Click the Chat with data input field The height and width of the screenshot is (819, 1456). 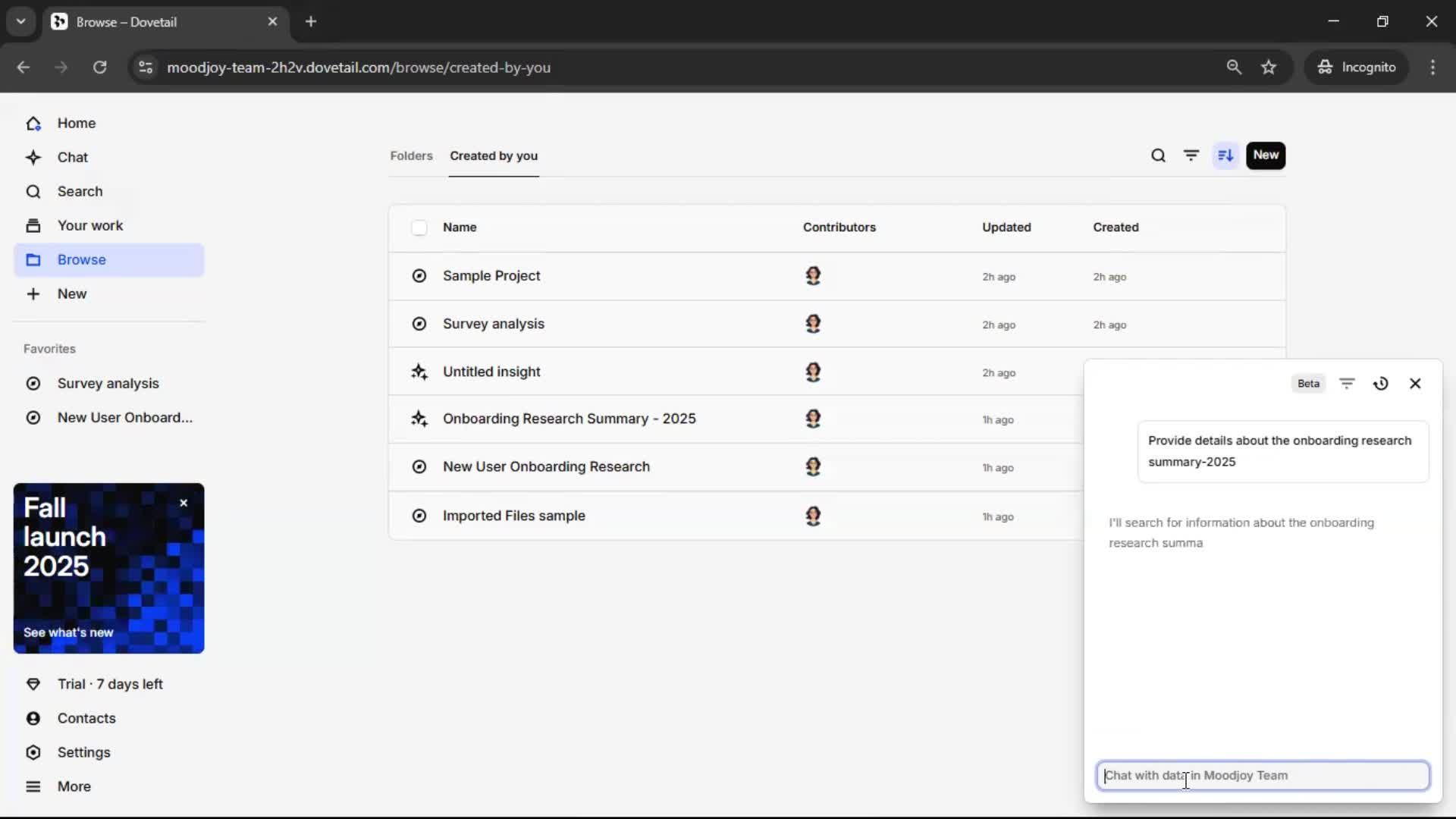coord(1263,775)
